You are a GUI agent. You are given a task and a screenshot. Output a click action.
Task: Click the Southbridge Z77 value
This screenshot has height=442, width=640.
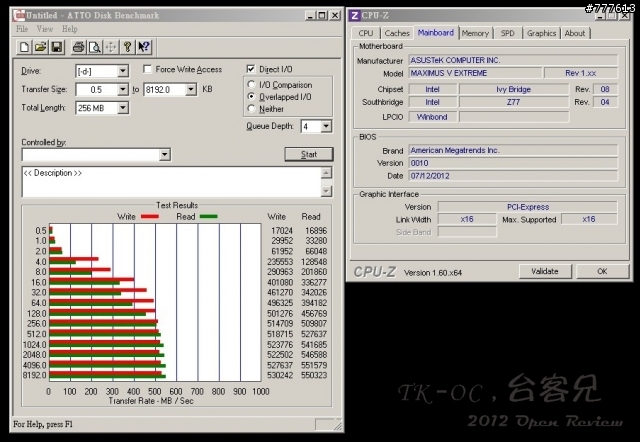[x=514, y=102]
